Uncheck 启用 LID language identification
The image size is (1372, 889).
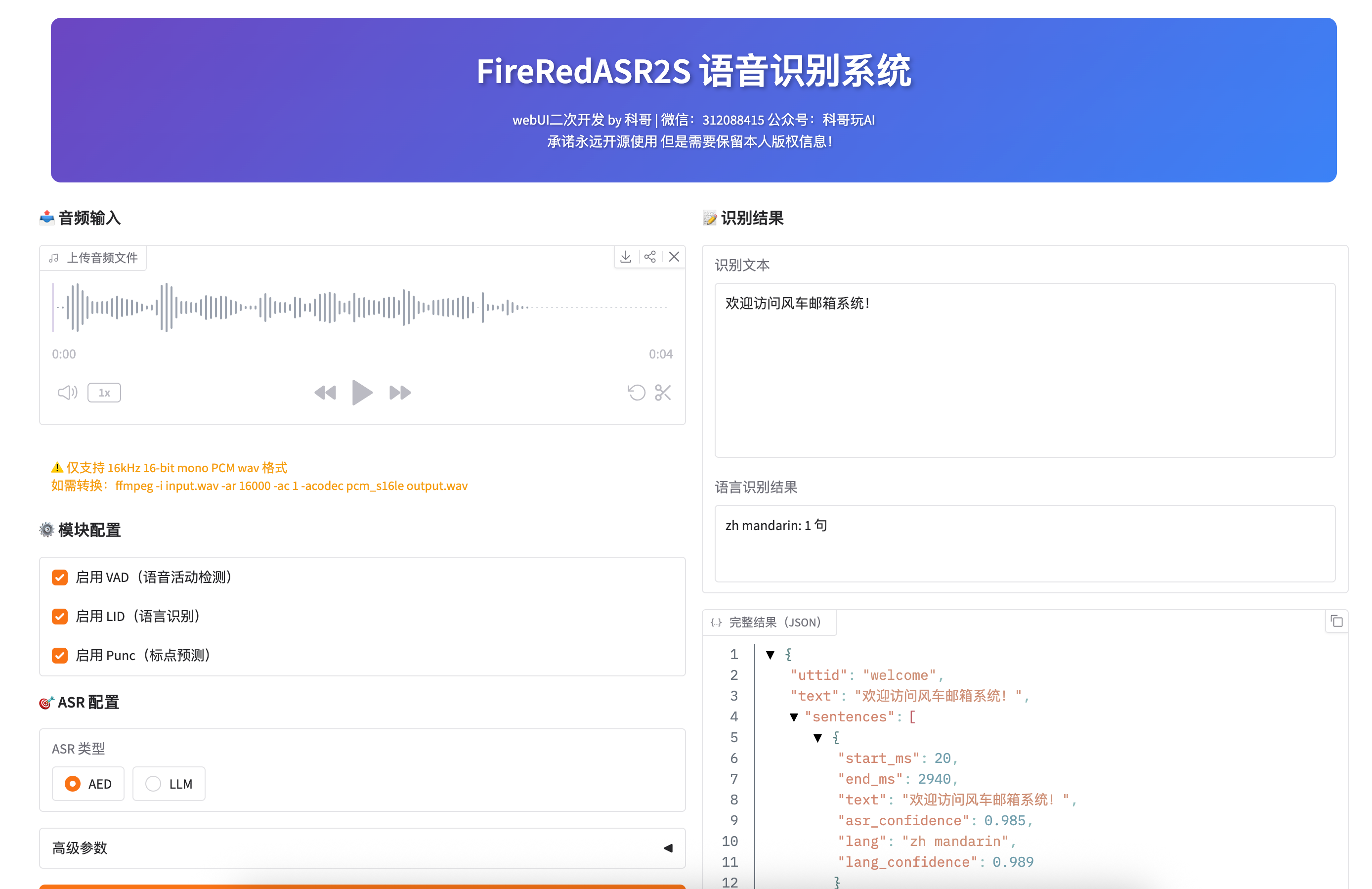(60, 616)
